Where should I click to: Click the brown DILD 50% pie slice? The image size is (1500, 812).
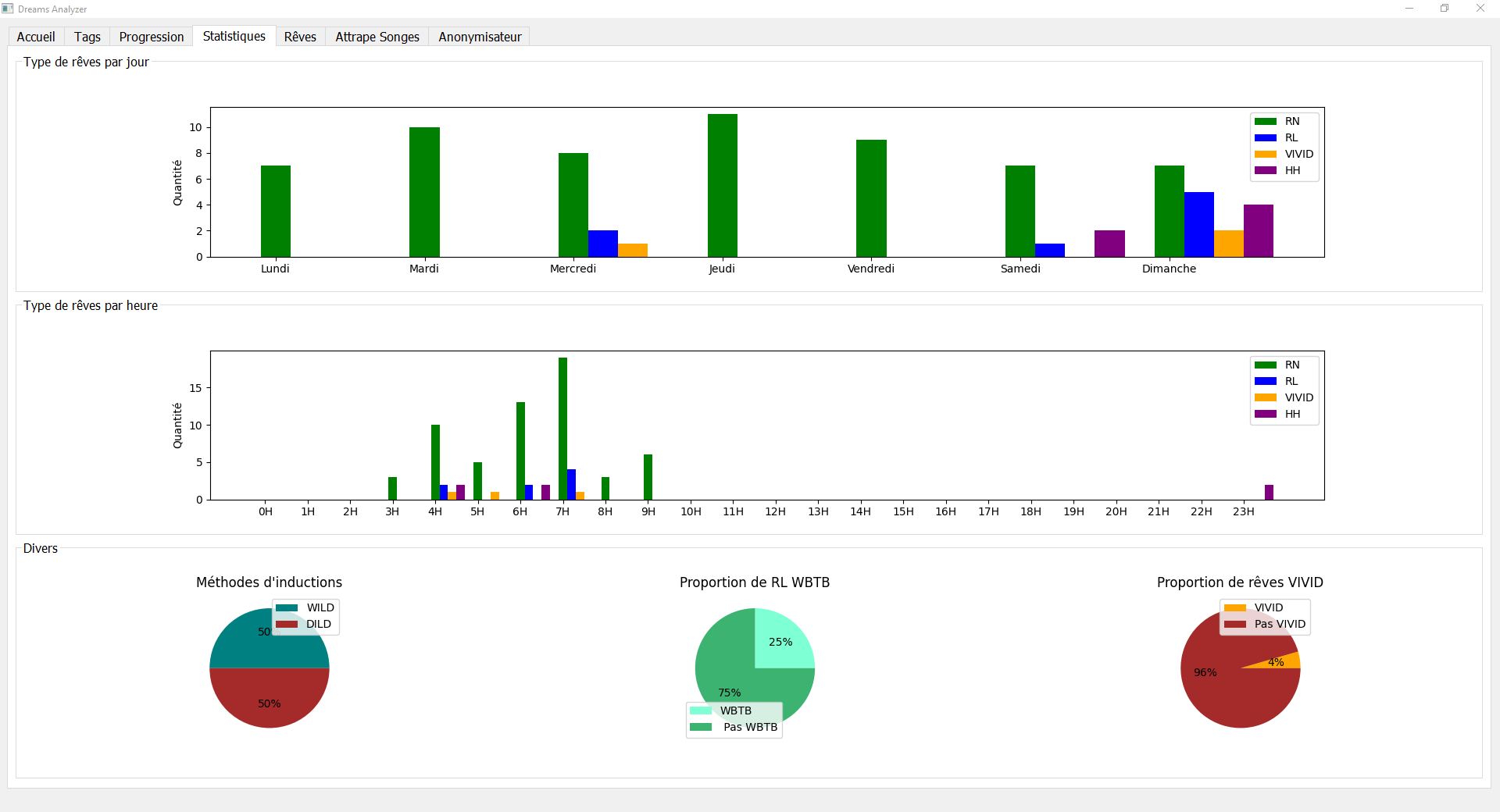point(270,699)
